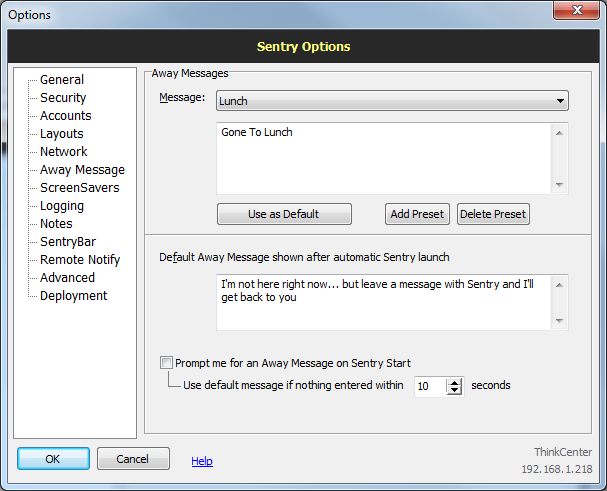This screenshot has width=607, height=491.
Task: Click the Delete Preset button
Action: point(493,214)
